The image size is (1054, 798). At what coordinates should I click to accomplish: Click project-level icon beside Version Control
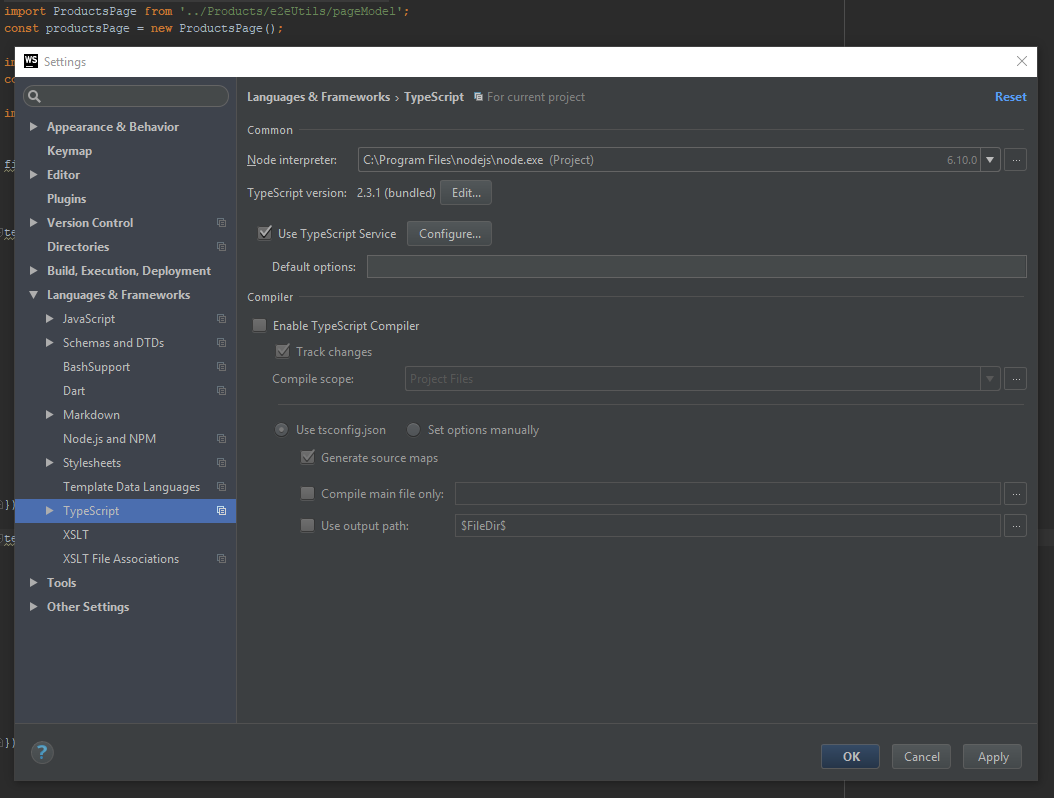coord(221,223)
